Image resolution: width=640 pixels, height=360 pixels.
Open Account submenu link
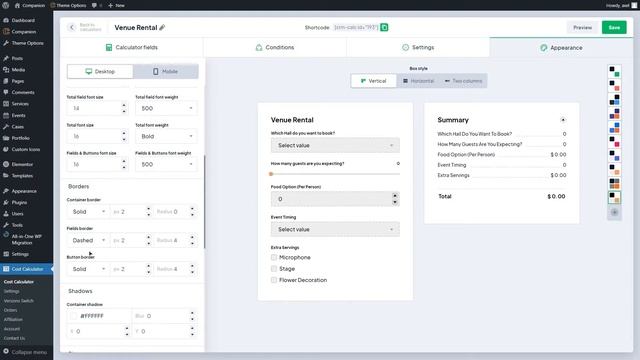tap(12, 329)
